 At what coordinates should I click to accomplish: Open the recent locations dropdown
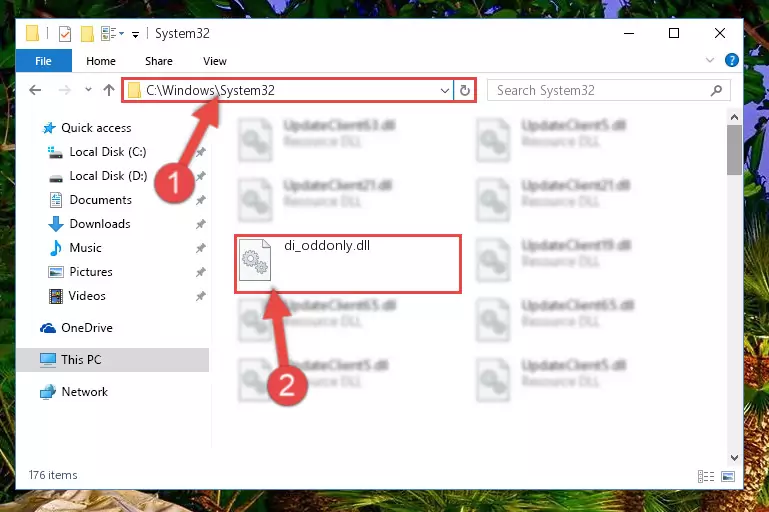click(x=88, y=90)
